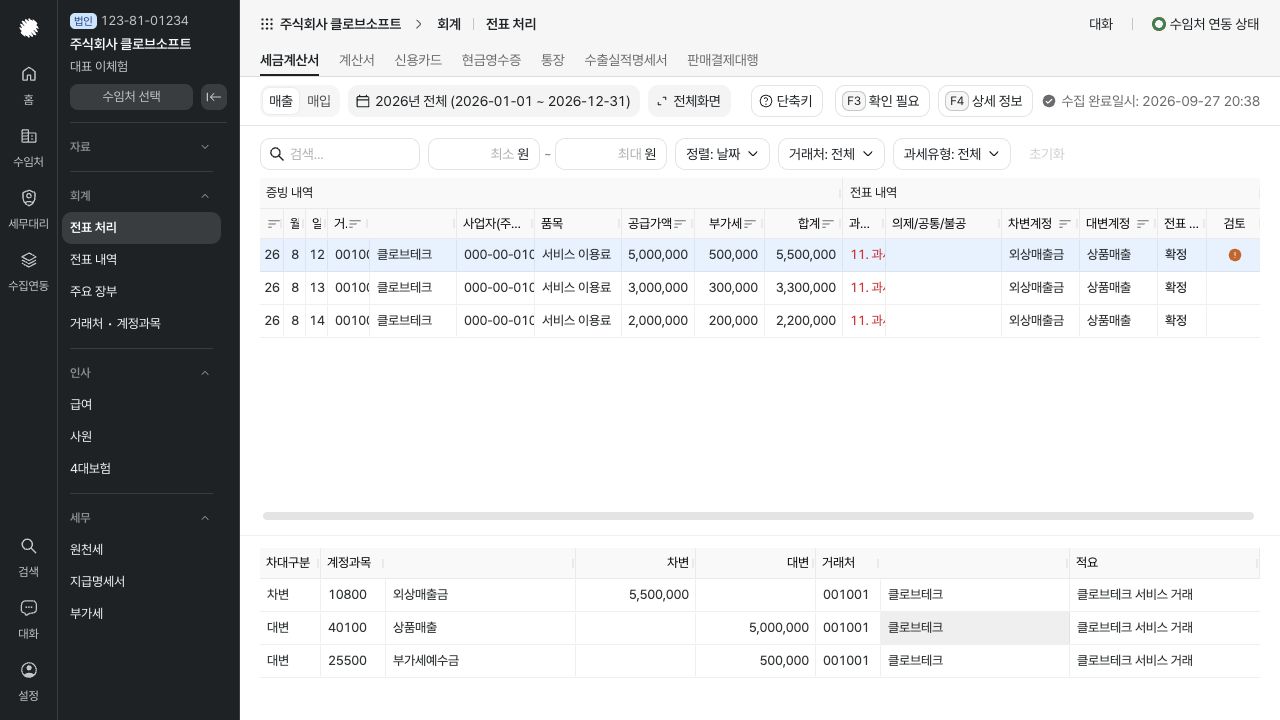Click F4 상세 정보 button
The image size is (1280, 720).
(985, 101)
